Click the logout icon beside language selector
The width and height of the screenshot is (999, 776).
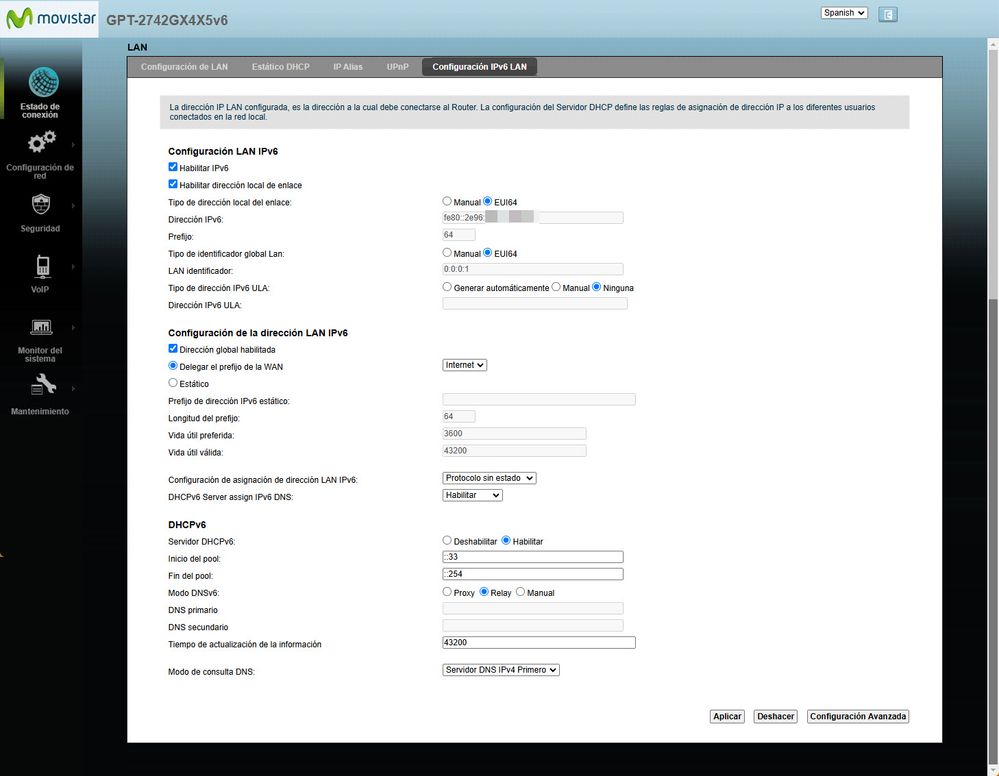coord(887,14)
